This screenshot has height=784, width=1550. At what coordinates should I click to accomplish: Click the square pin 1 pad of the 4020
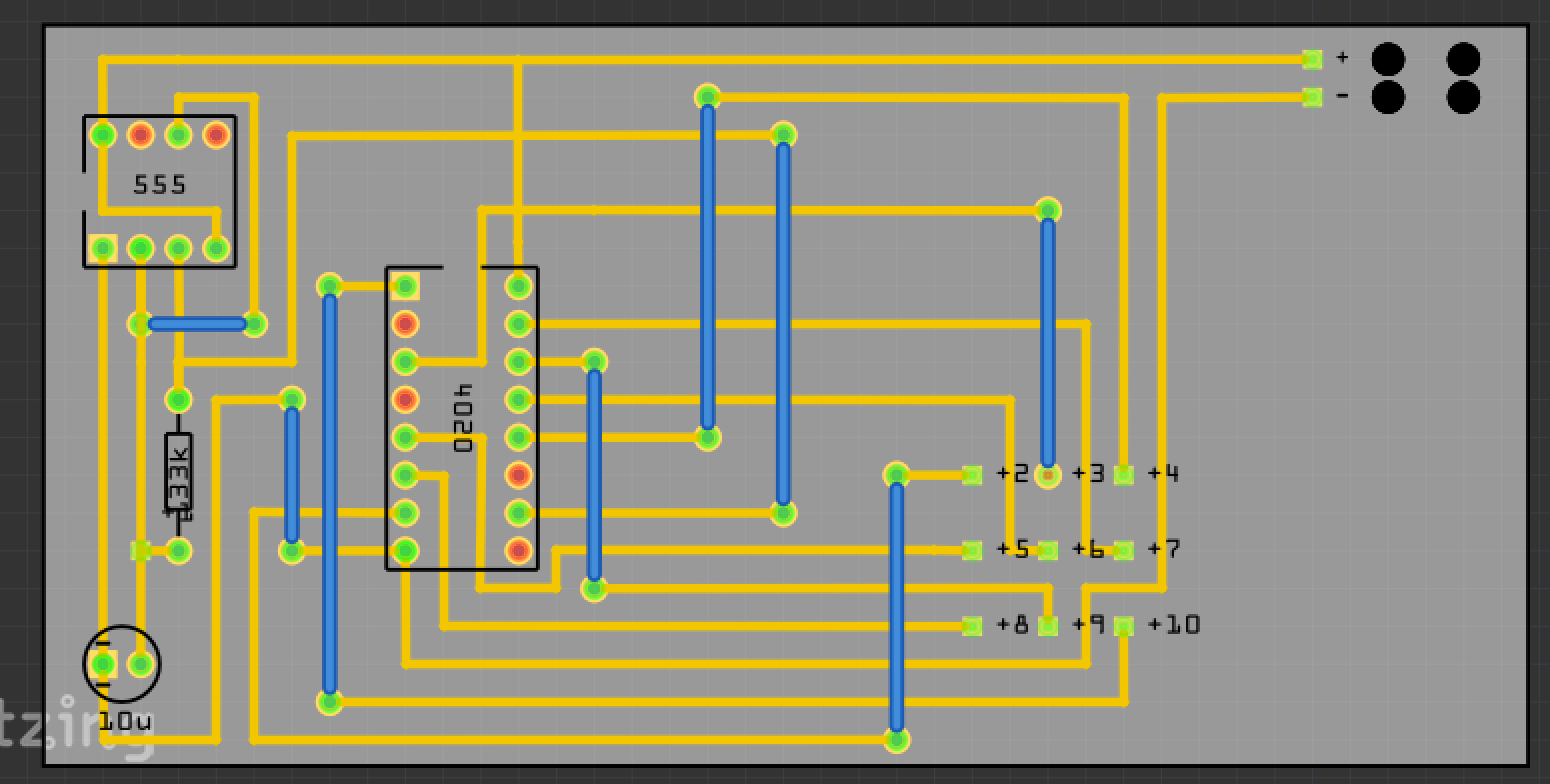[405, 286]
